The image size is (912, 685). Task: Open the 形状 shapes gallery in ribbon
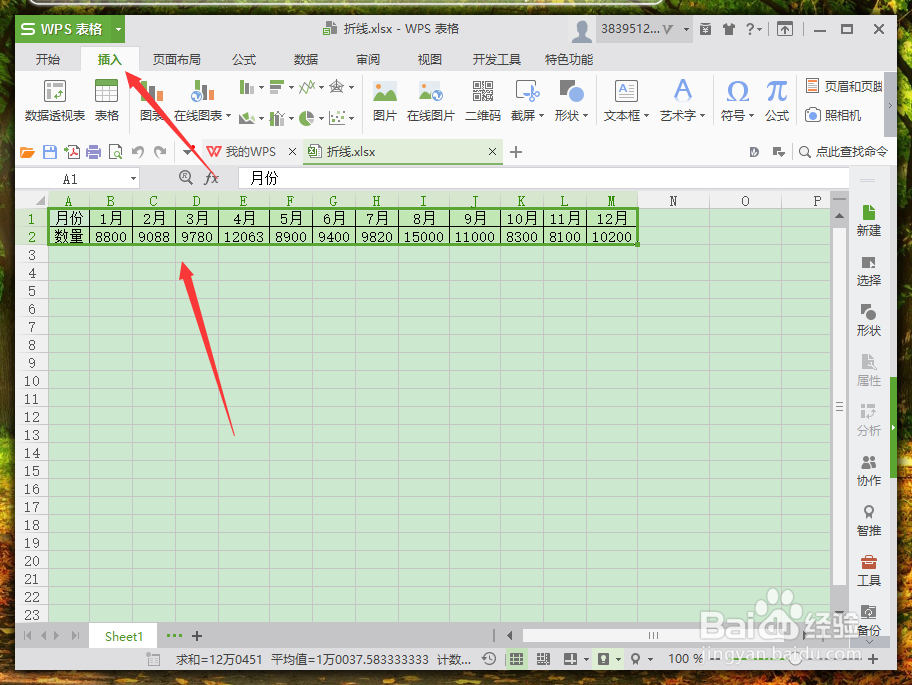coord(571,101)
